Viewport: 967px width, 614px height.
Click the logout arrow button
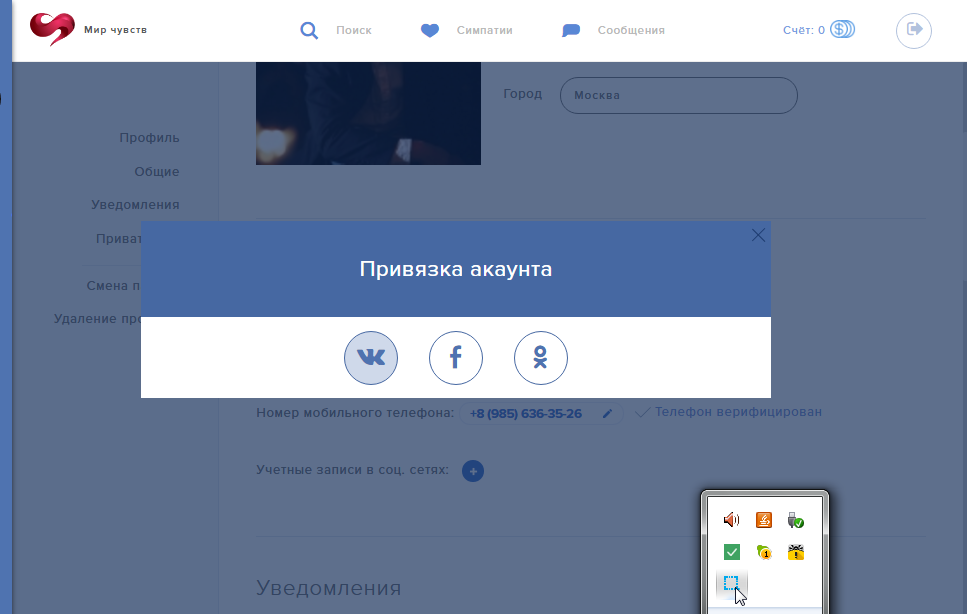[914, 31]
